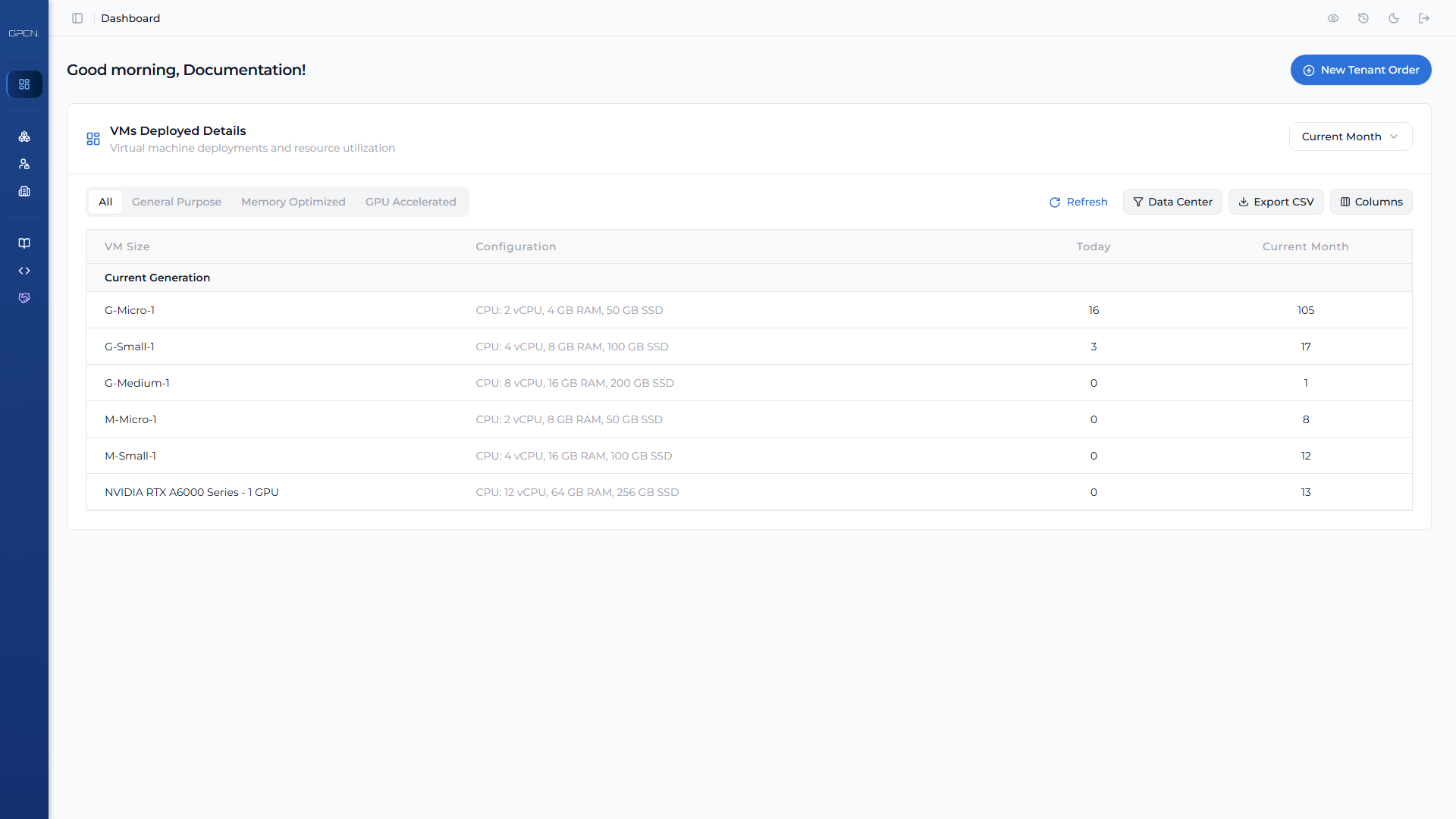Click G-Micro-1 current month value 105
Screen dimensions: 1456x819
tap(1306, 310)
